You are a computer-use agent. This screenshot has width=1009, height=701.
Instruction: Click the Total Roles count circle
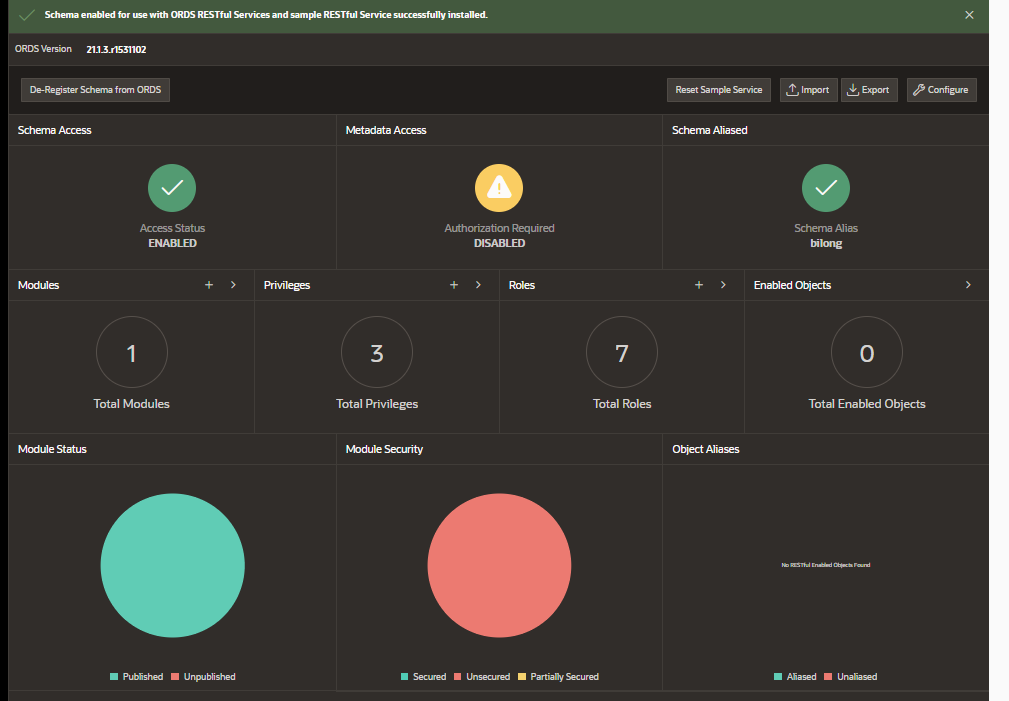click(622, 352)
